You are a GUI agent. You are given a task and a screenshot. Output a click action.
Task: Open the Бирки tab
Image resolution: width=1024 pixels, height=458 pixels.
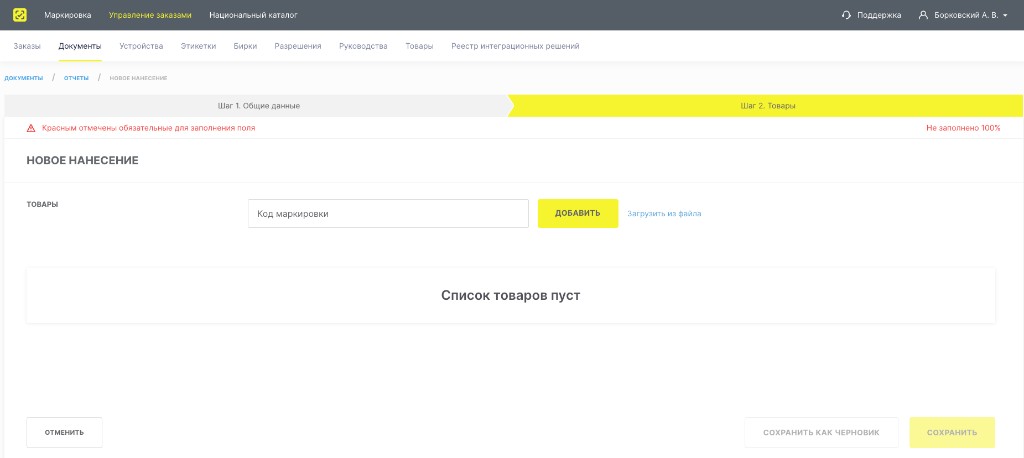coord(245,46)
